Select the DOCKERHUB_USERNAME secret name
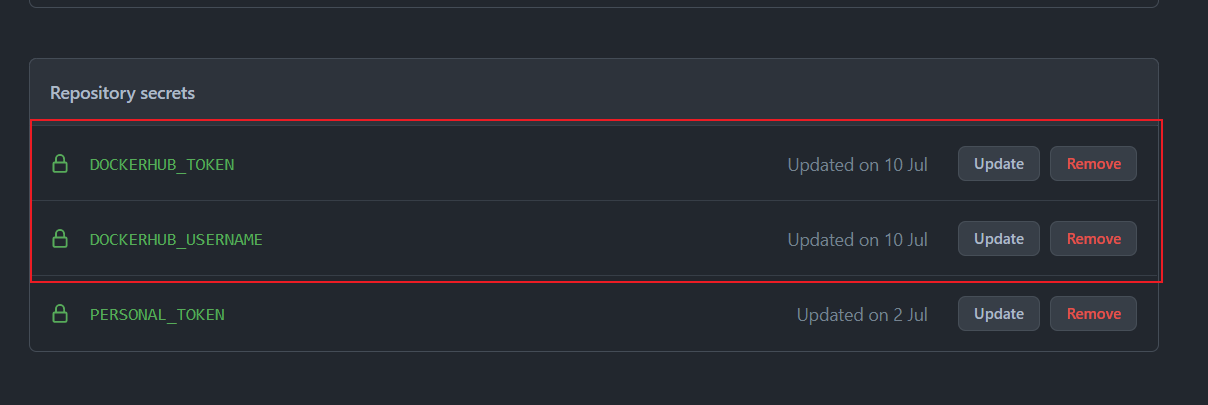 tap(176, 239)
